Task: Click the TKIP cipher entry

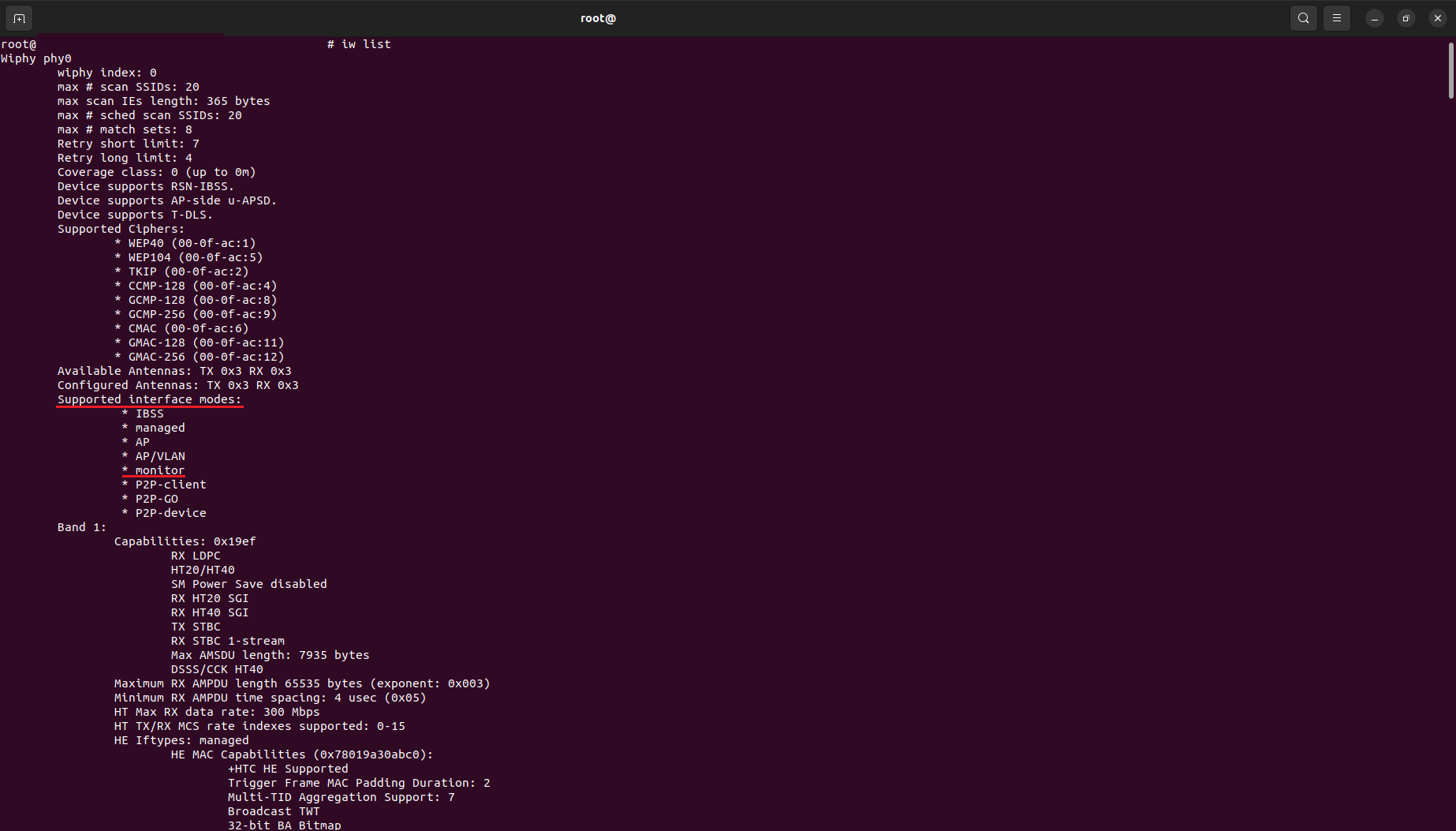Action: [x=181, y=271]
